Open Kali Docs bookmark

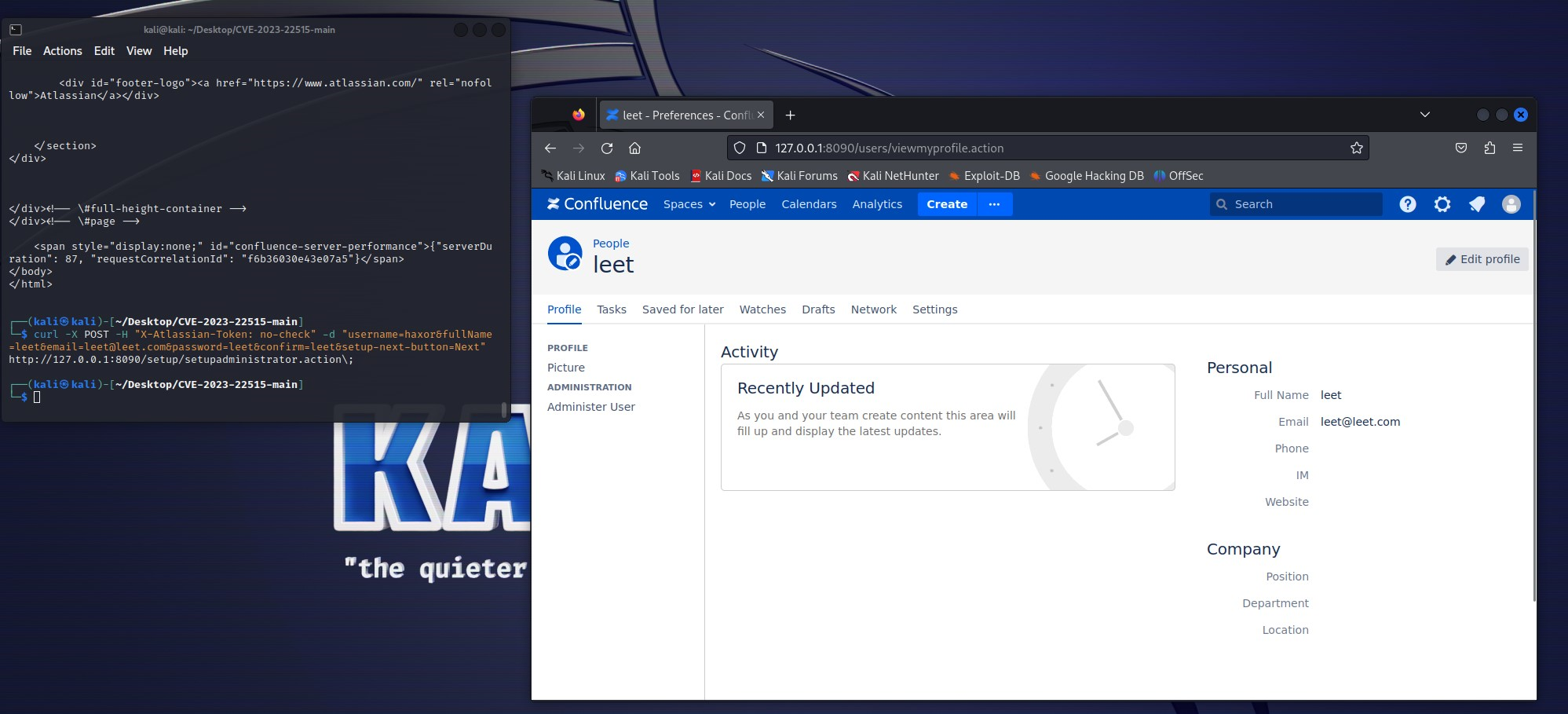point(721,176)
